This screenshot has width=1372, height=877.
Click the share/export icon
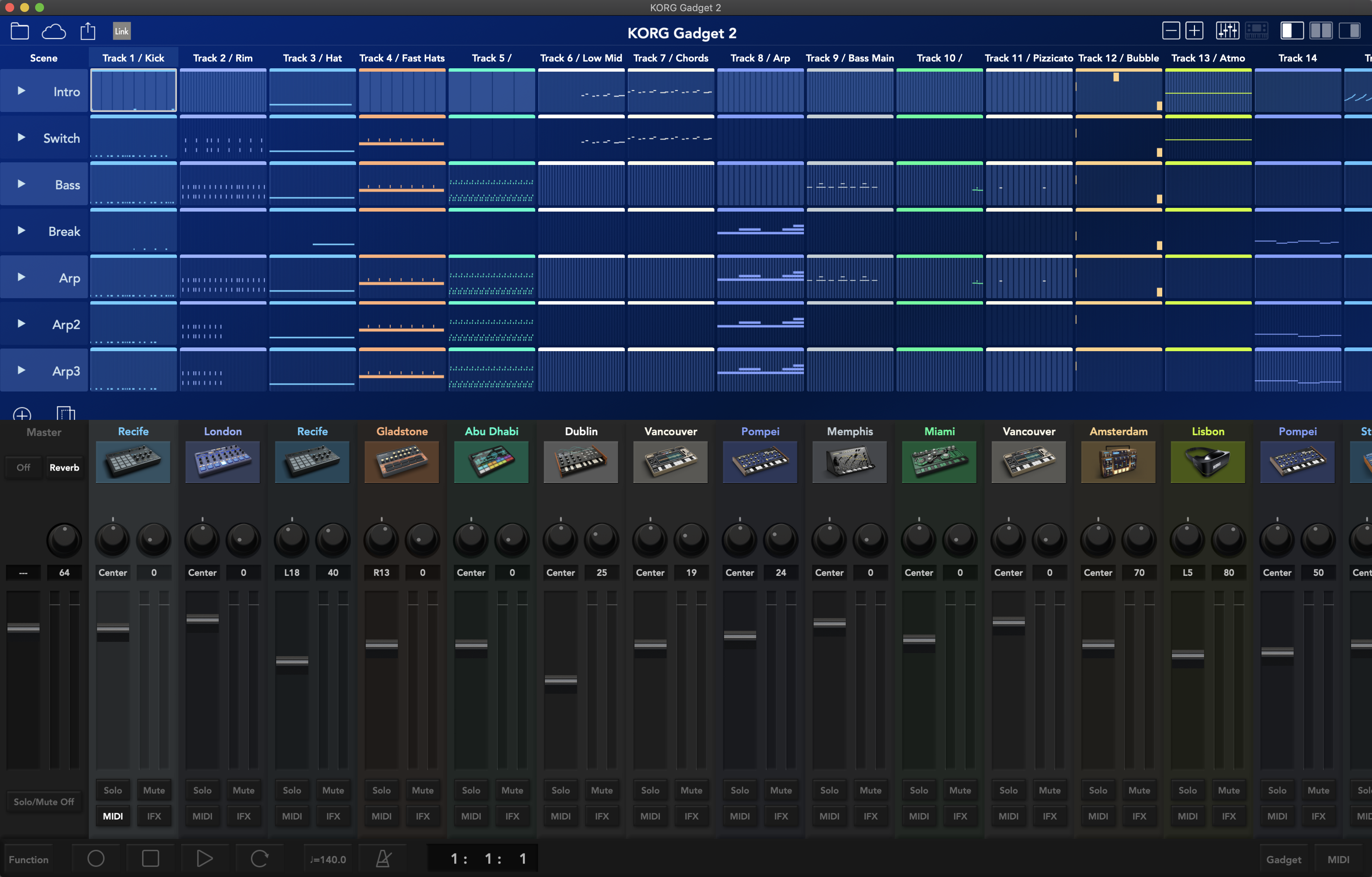(88, 31)
